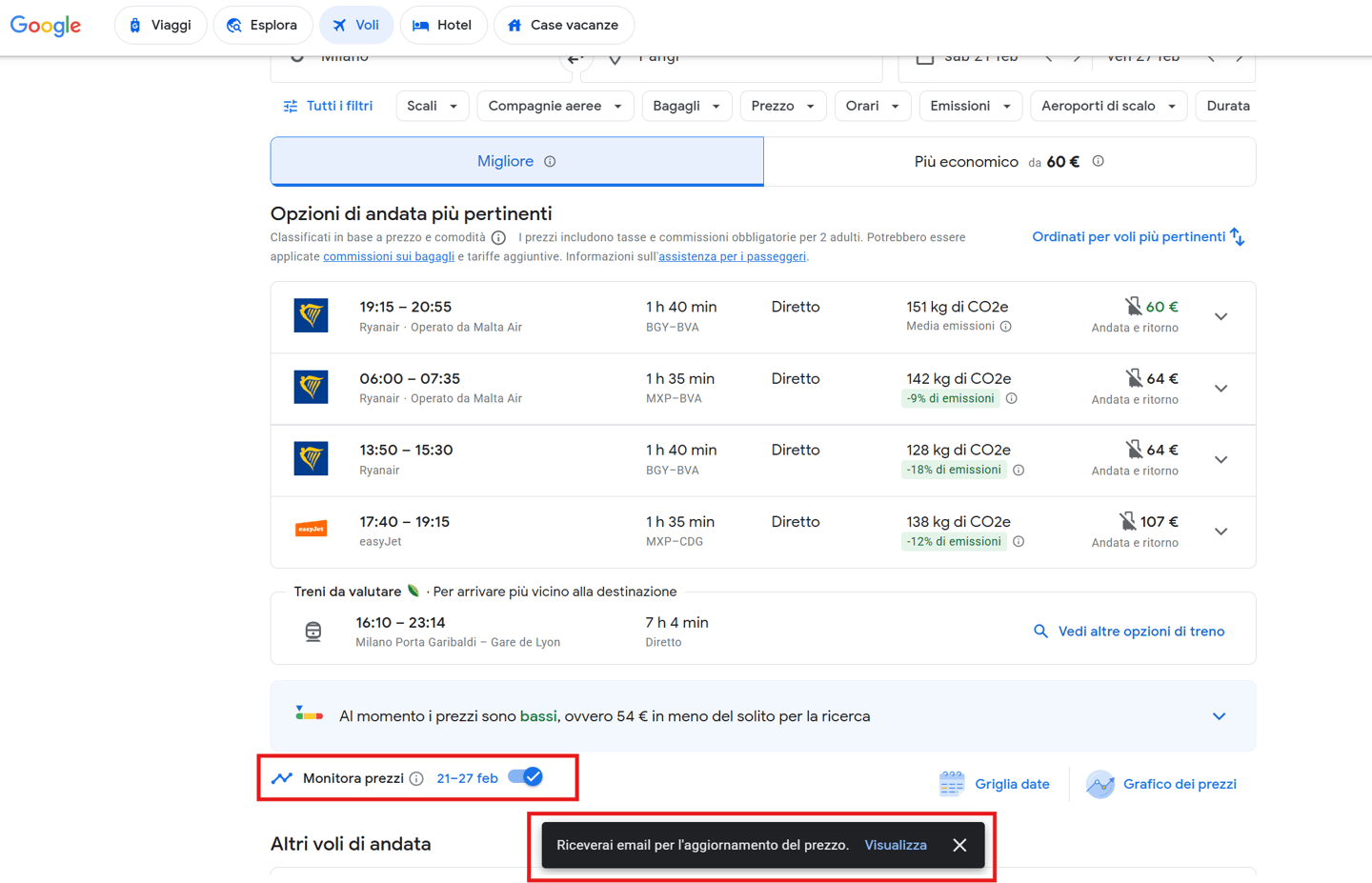Screen dimensions: 1372x883
Task: Click the price level gauge icon
Action: click(x=309, y=714)
